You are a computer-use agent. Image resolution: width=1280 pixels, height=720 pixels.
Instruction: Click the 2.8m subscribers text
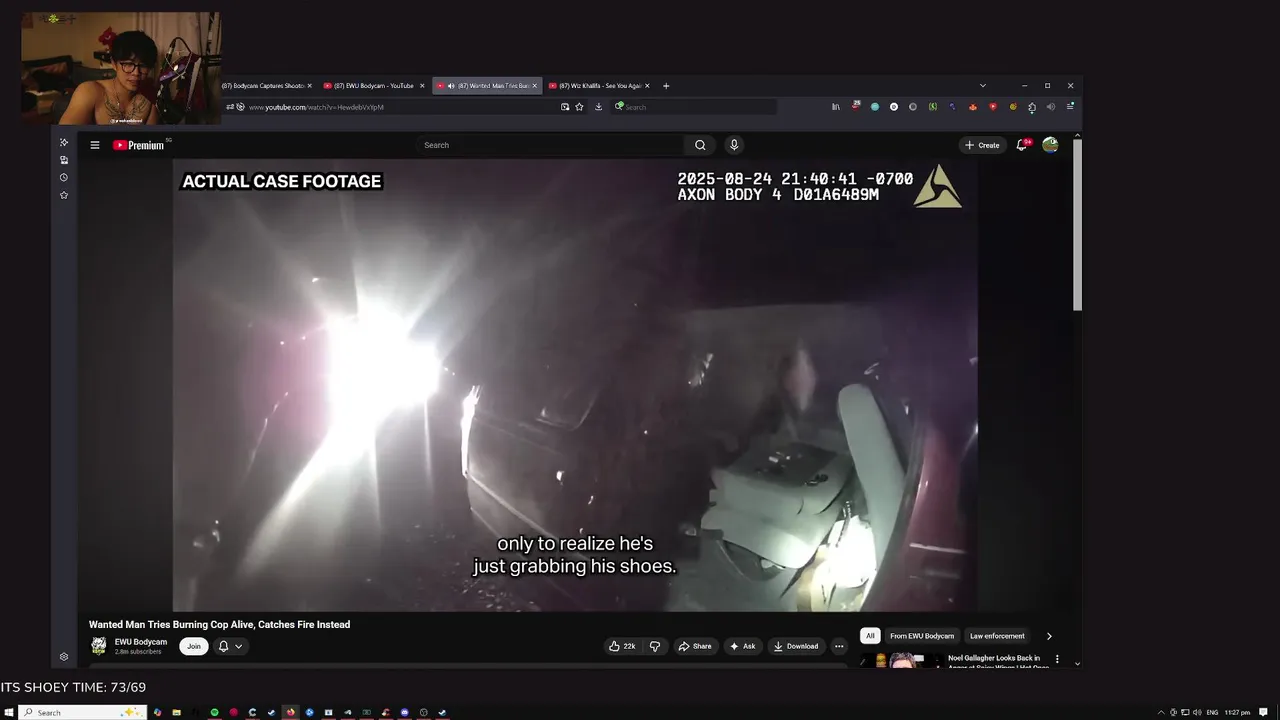(138, 652)
